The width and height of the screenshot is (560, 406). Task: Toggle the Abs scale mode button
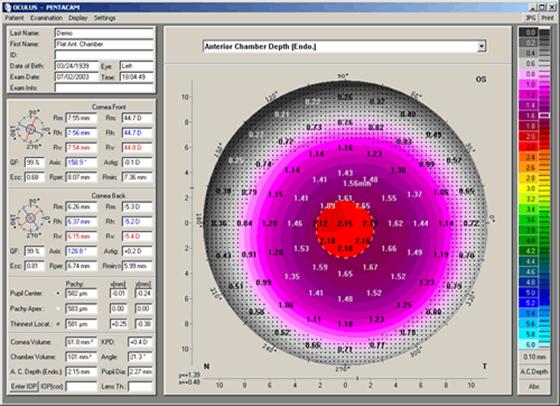pos(534,386)
